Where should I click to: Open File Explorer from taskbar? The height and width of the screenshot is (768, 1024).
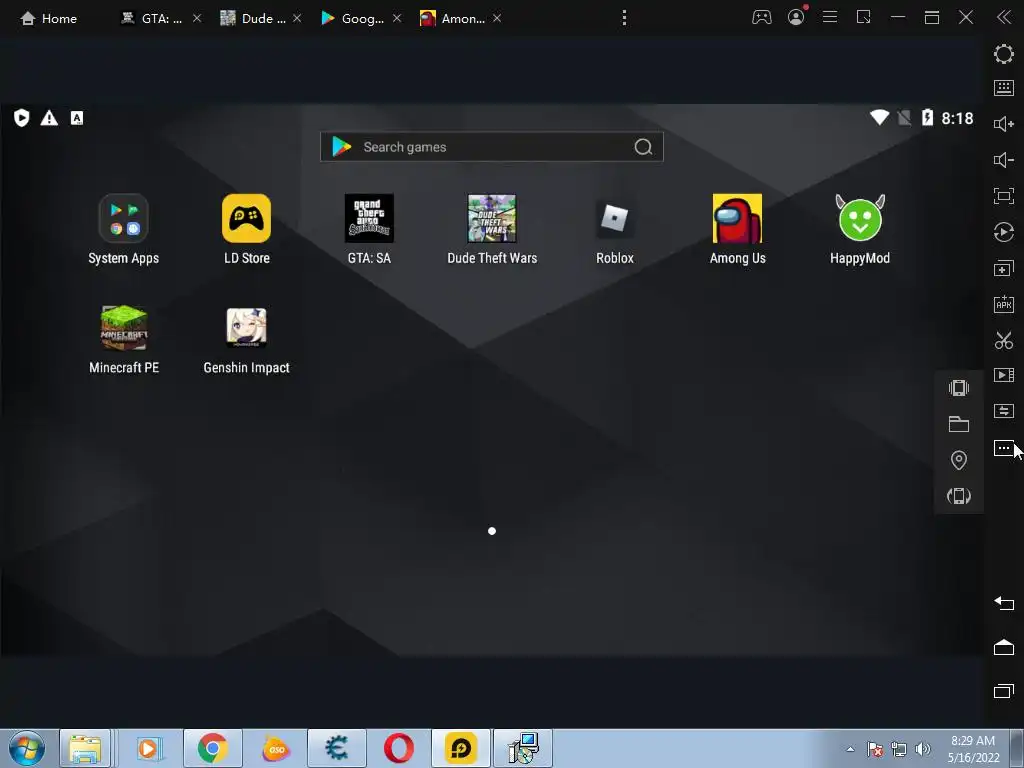point(86,748)
